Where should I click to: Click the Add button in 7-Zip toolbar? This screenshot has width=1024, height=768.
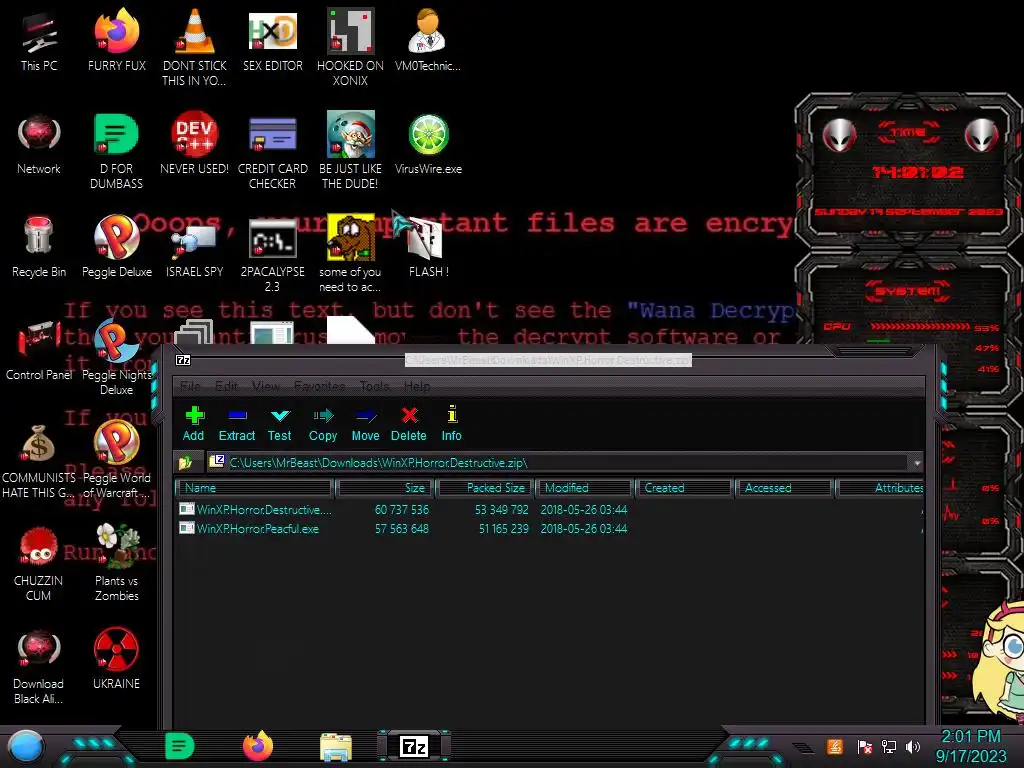point(193,423)
